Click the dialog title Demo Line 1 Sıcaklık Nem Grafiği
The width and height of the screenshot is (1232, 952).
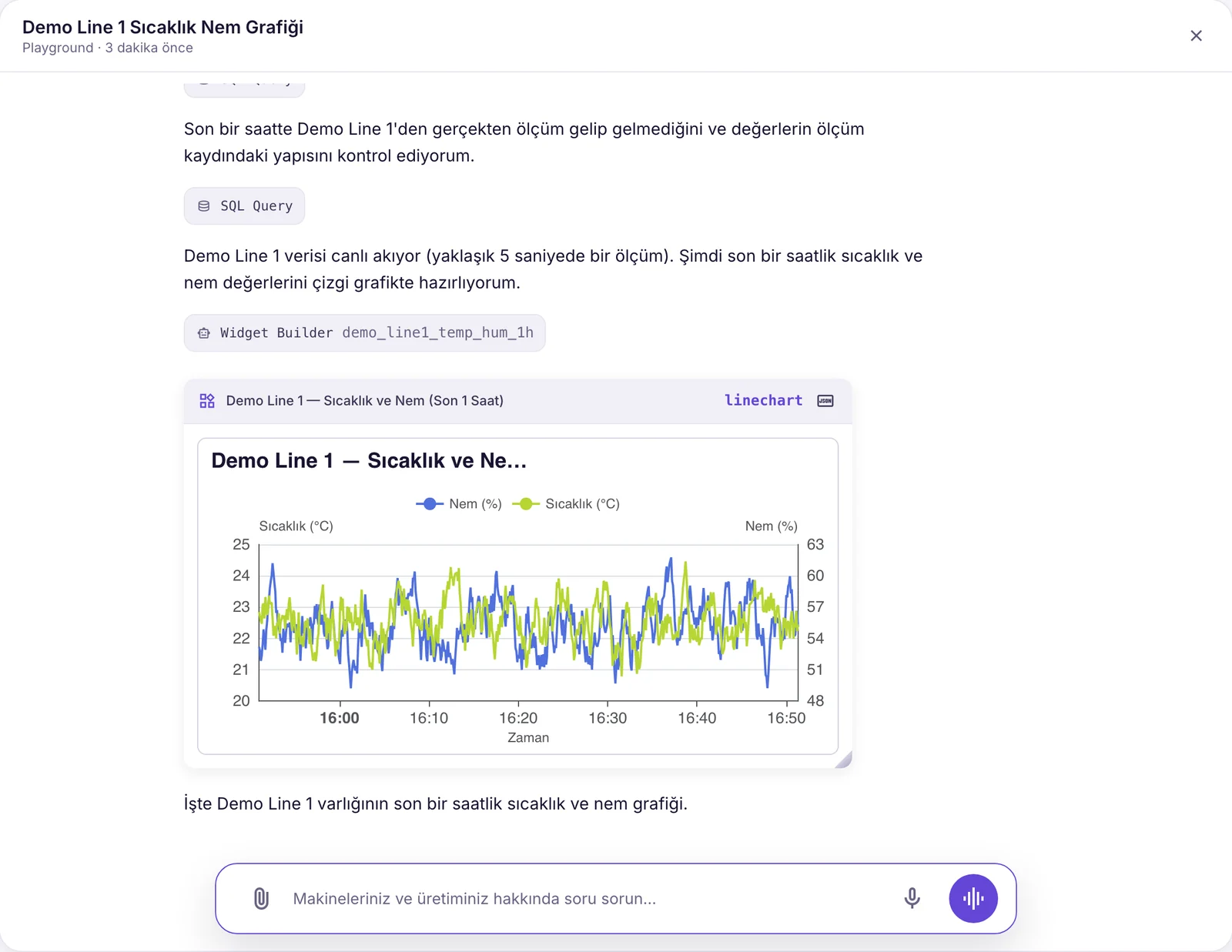click(x=162, y=27)
